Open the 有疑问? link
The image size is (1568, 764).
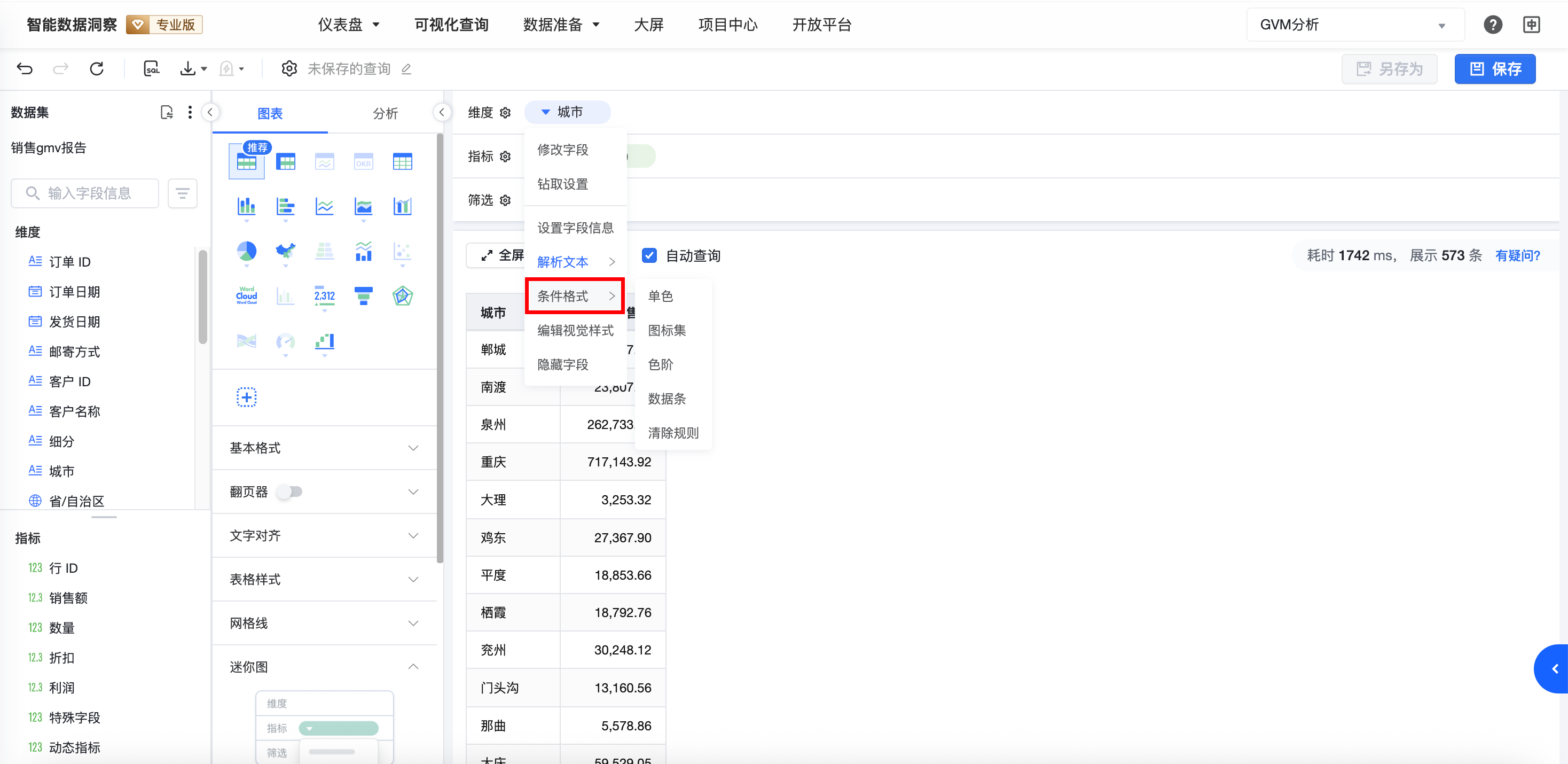coord(1517,256)
